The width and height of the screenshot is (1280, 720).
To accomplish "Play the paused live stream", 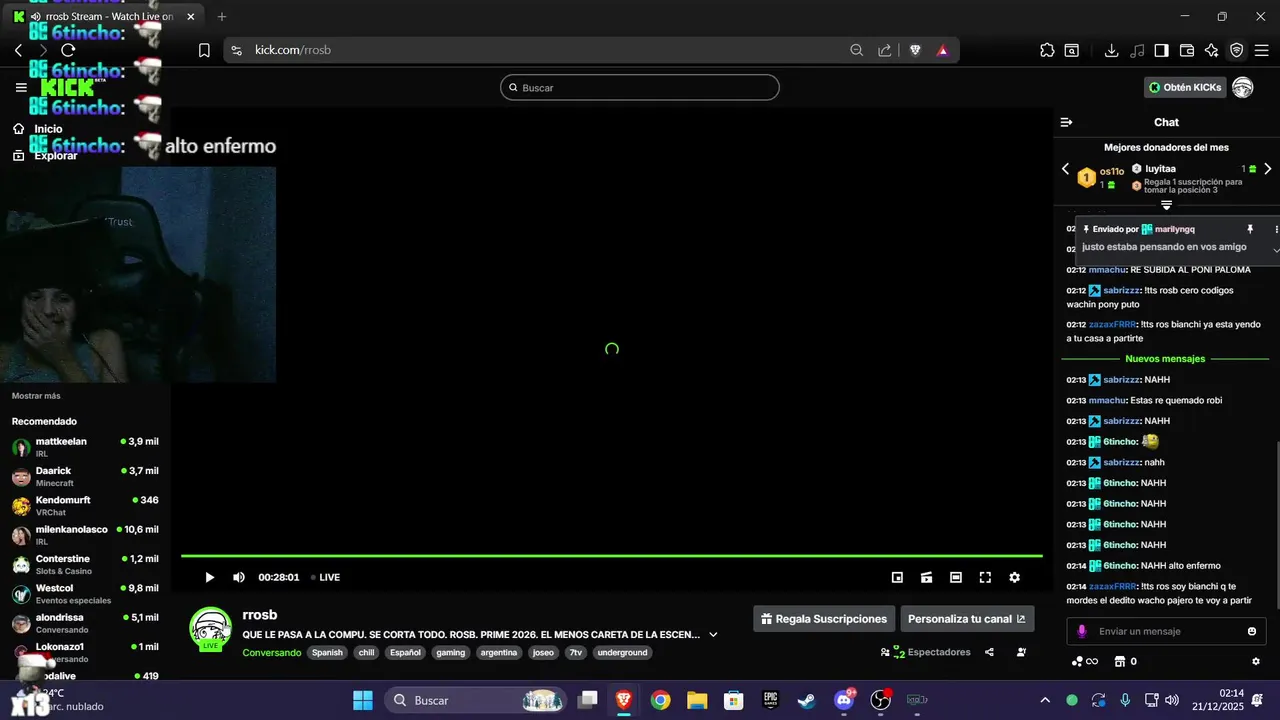I will coord(209,577).
